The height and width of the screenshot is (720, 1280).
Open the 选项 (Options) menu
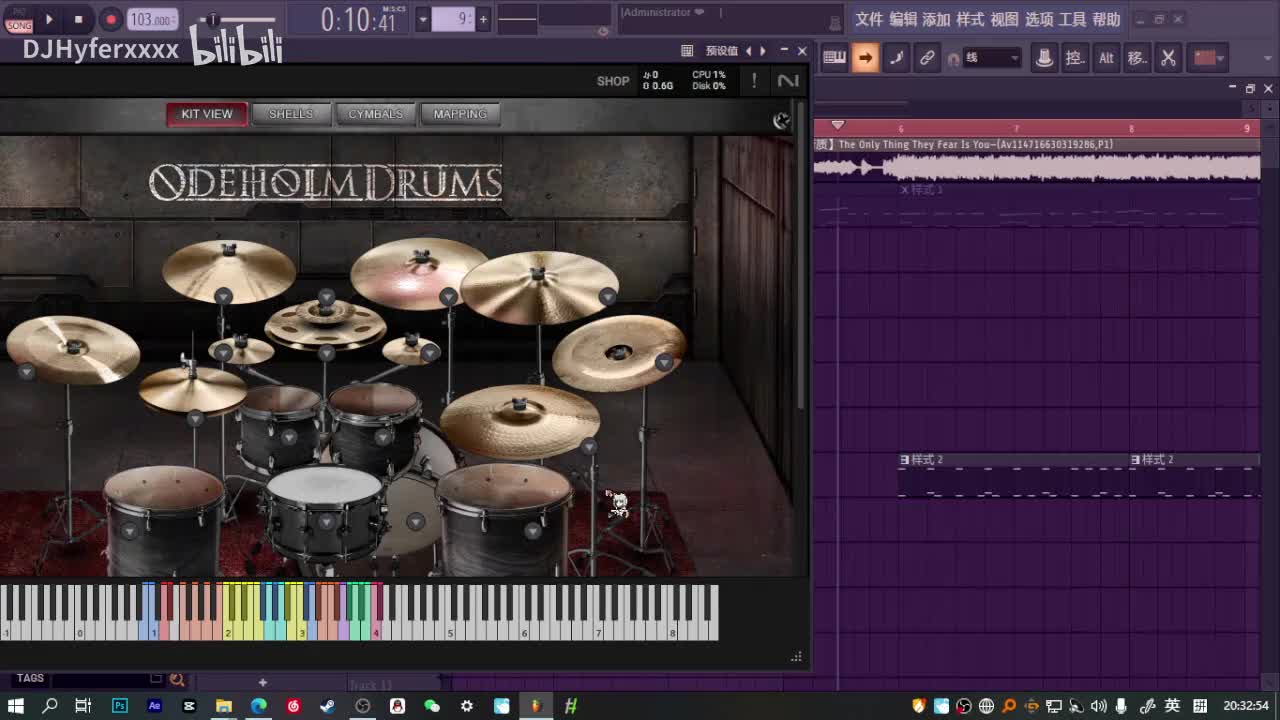[x=1039, y=19]
